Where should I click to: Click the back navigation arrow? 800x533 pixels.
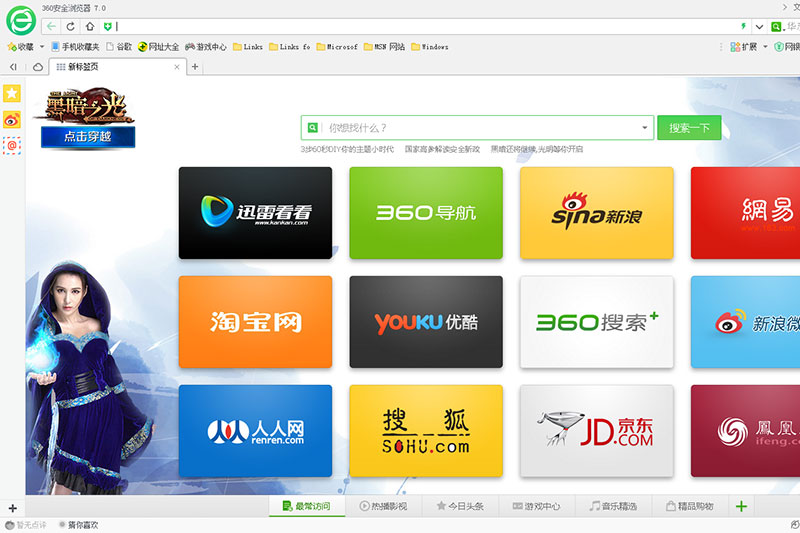[x=51, y=26]
